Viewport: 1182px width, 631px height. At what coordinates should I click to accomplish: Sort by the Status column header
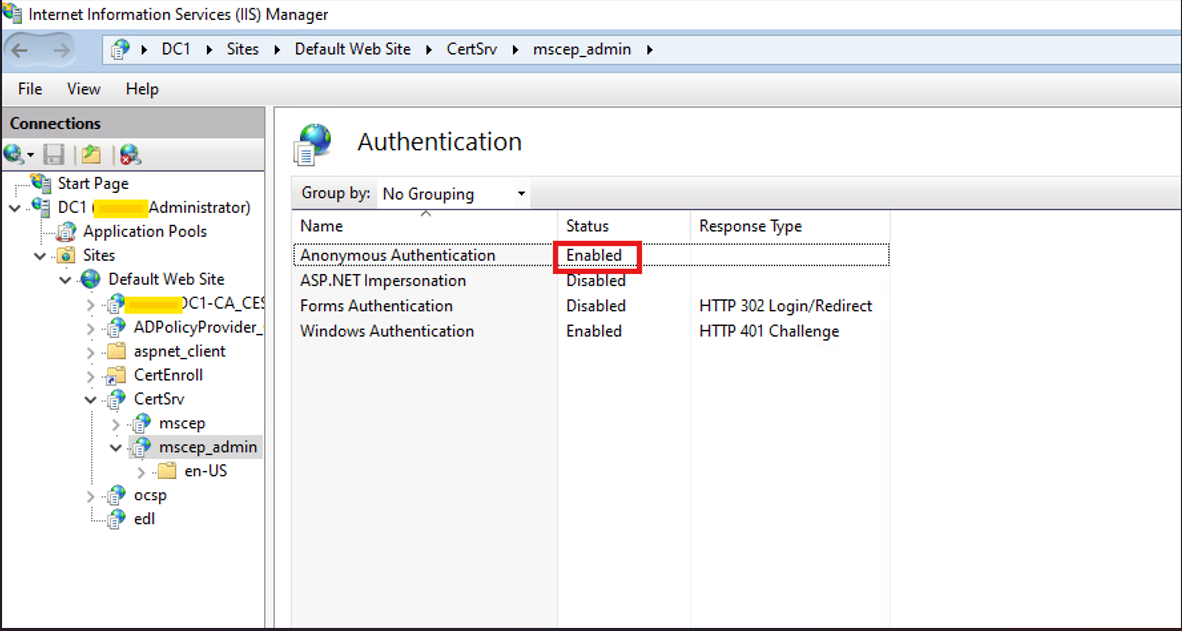tap(587, 226)
